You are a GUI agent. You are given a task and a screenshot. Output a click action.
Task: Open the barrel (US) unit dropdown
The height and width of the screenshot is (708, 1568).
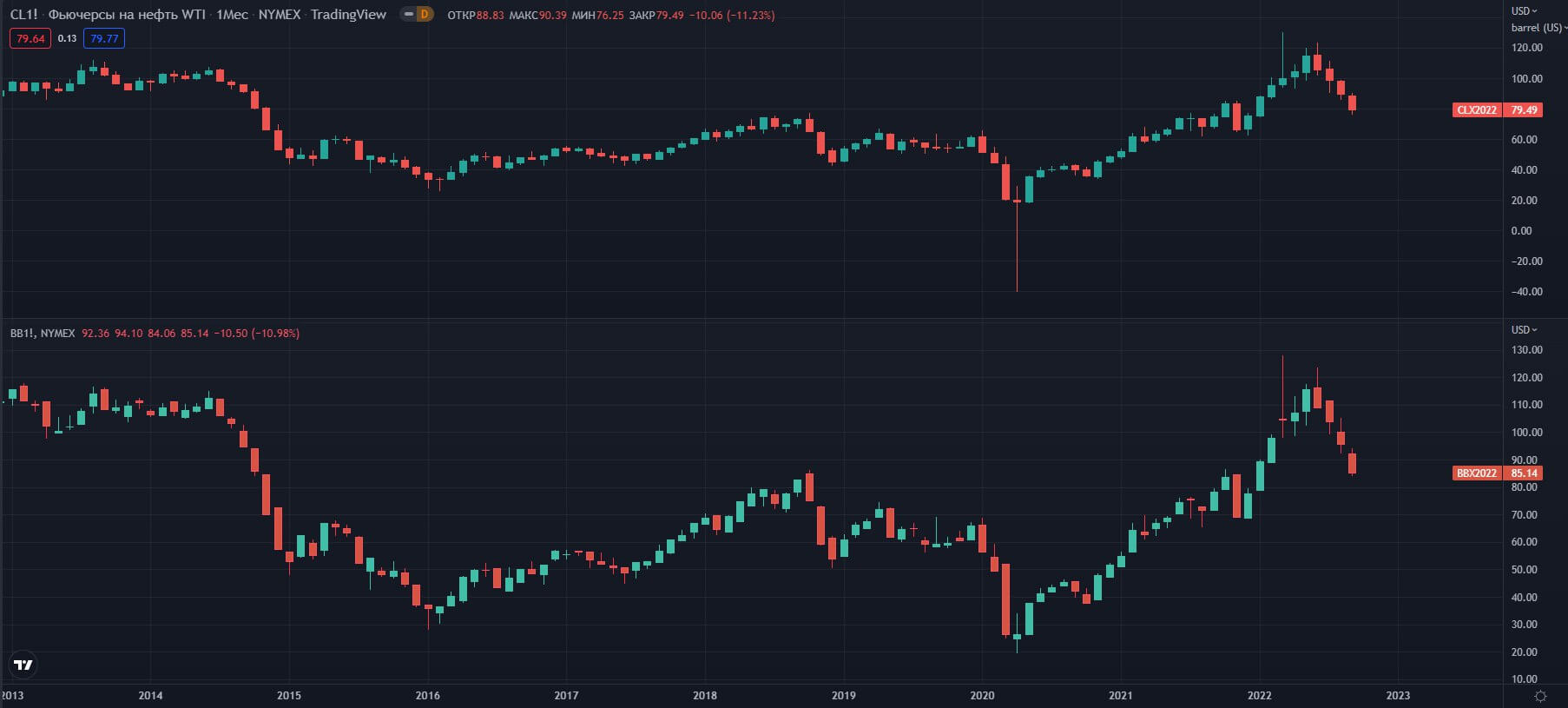click(1538, 27)
